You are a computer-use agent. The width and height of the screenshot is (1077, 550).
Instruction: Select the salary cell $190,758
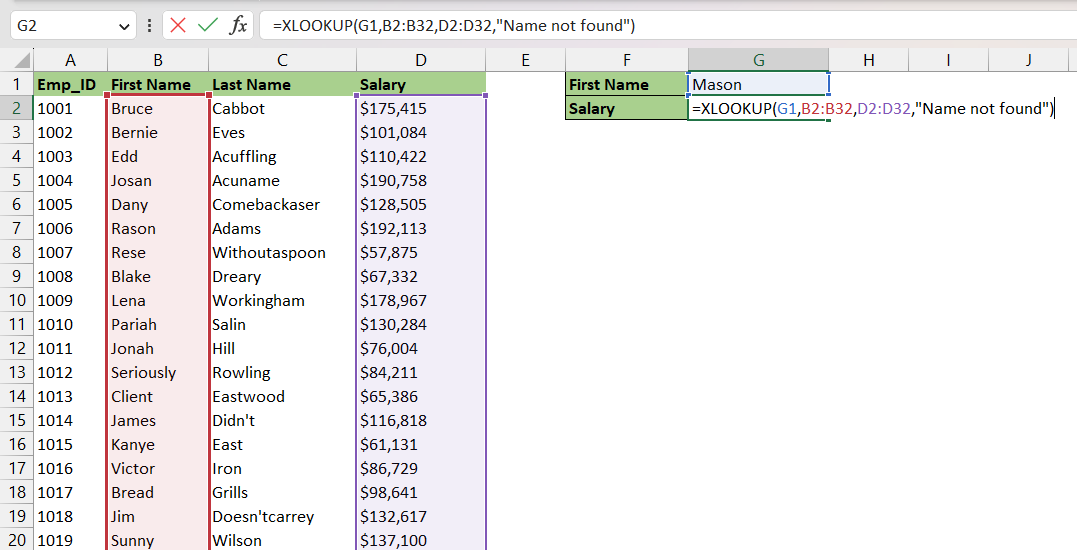pyautogui.click(x=421, y=181)
